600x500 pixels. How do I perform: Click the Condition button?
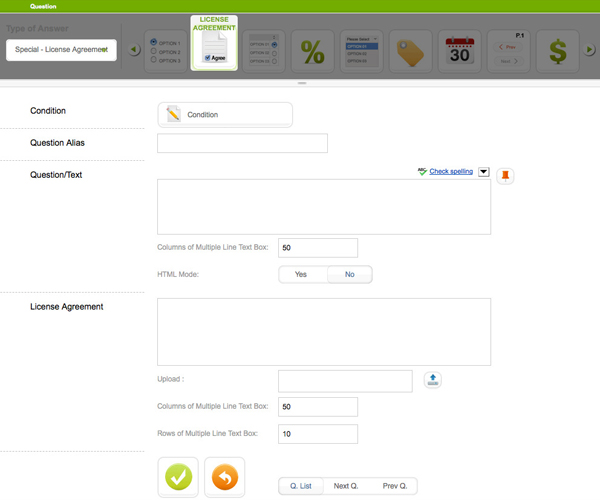225,114
